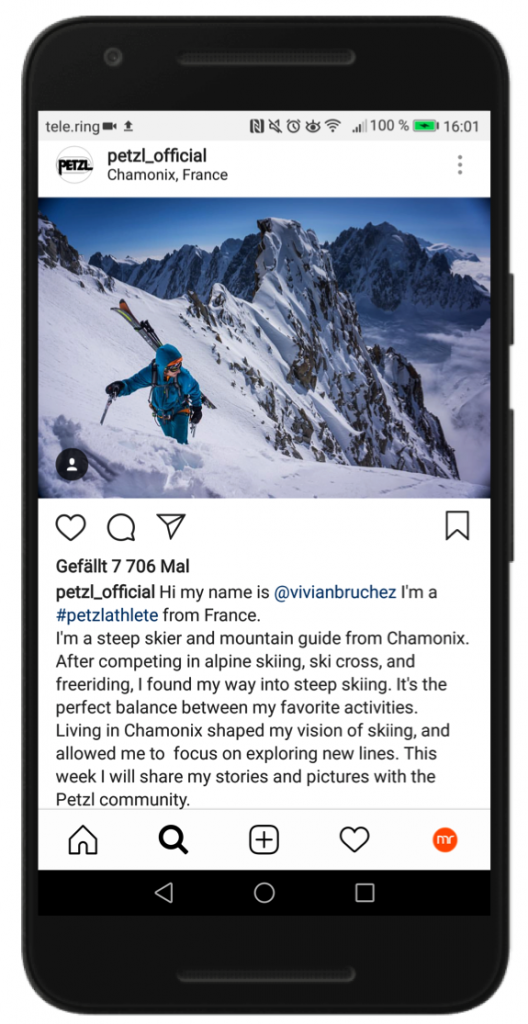This screenshot has width=528, height=1024.
Task: Open recent apps with square button
Action: coord(365,893)
